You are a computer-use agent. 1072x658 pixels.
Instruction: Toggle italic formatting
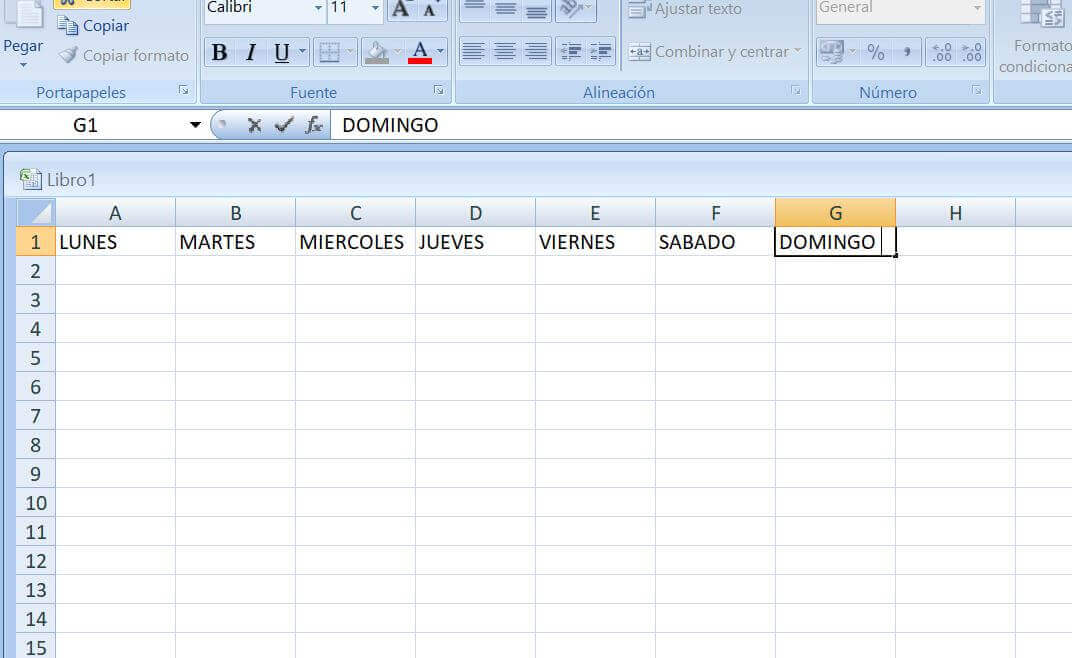[x=251, y=52]
